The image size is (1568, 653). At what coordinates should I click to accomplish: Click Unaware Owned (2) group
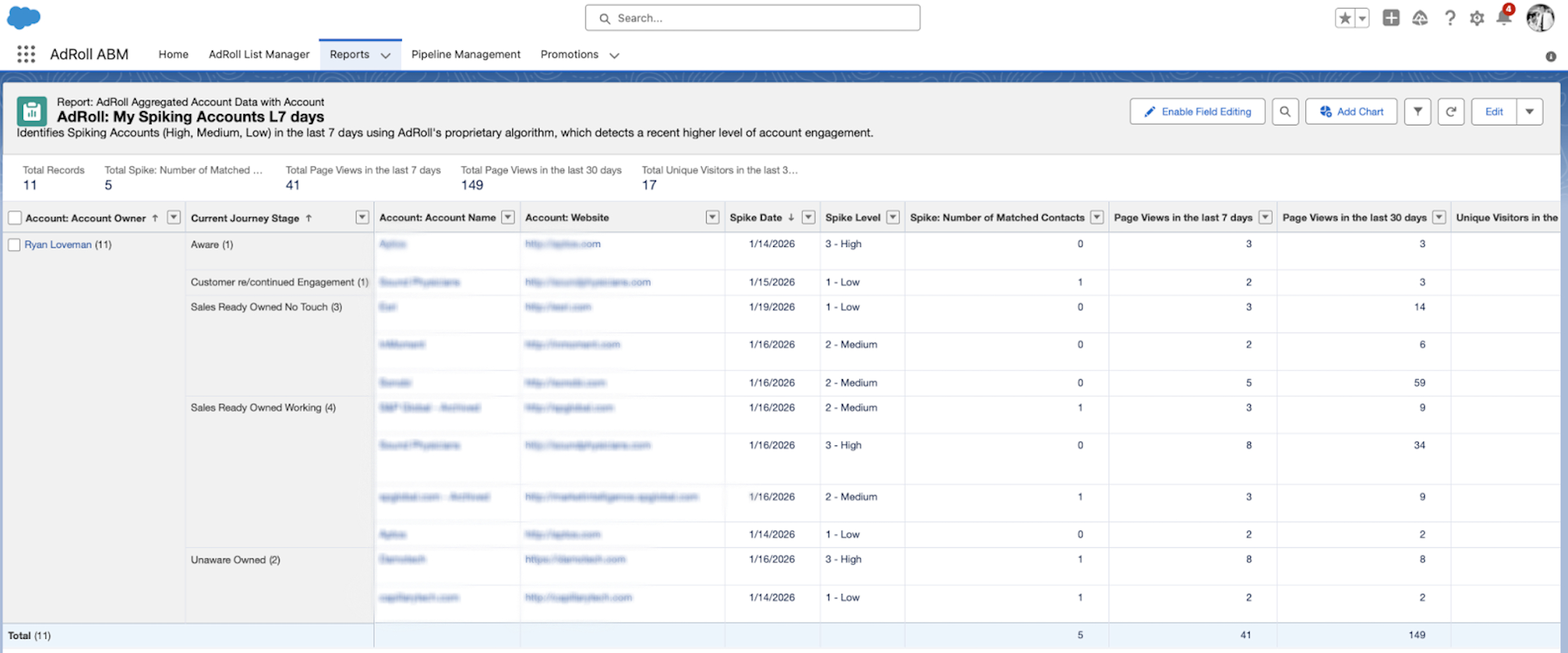click(x=236, y=560)
